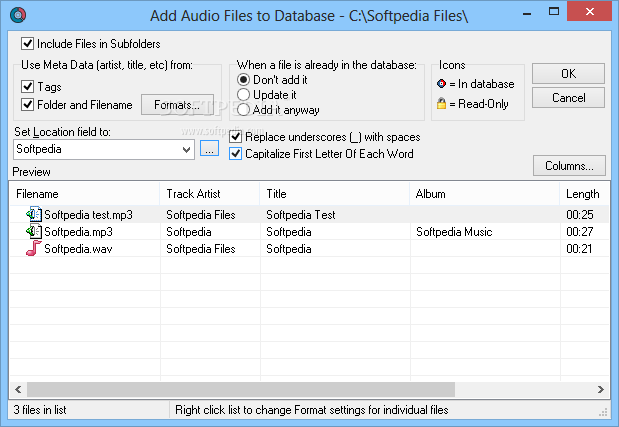Open the Formats... dialog
This screenshot has height=427, width=619.
177,105
